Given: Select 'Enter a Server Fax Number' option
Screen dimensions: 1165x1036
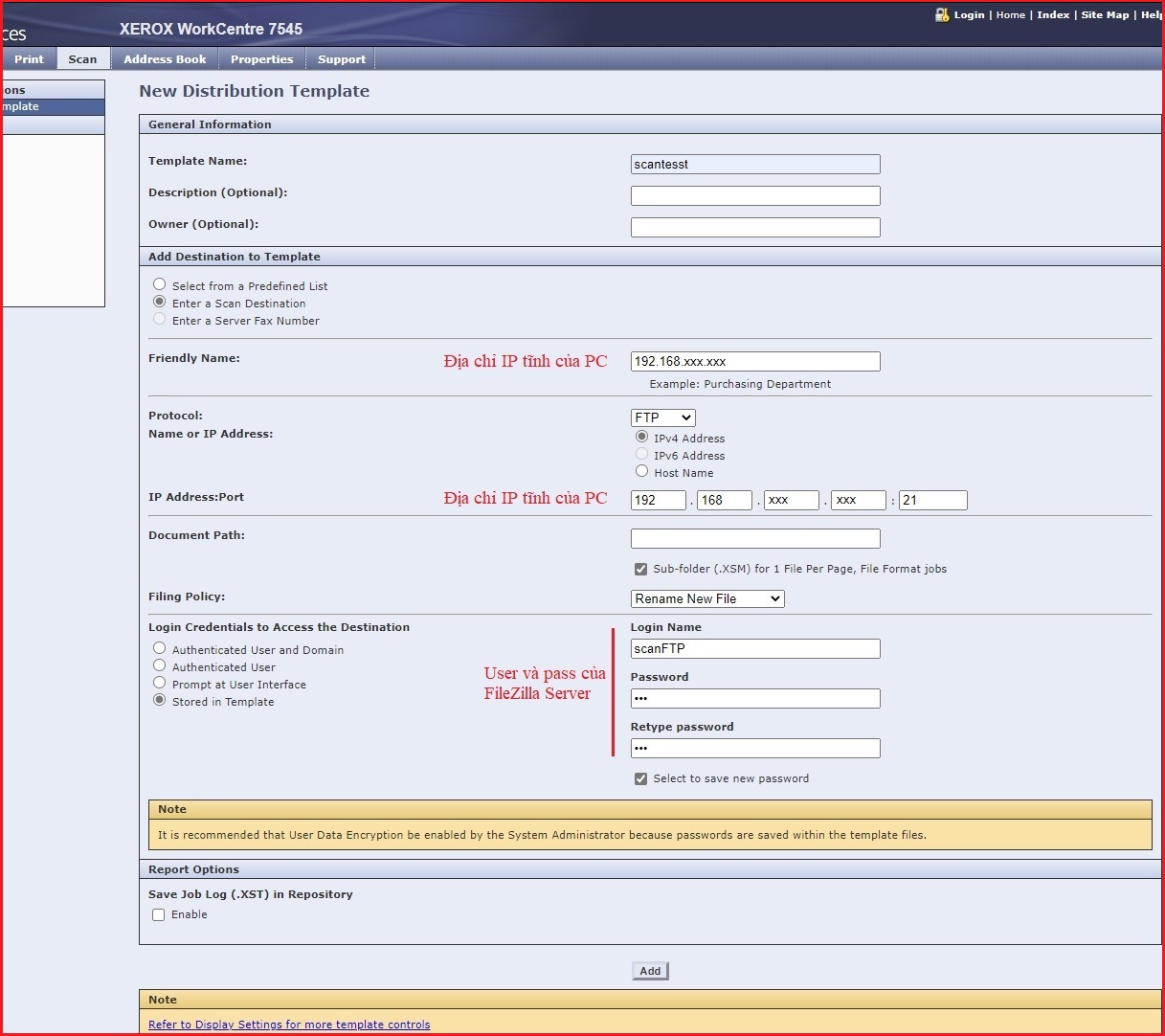Looking at the screenshot, I should coord(160,319).
